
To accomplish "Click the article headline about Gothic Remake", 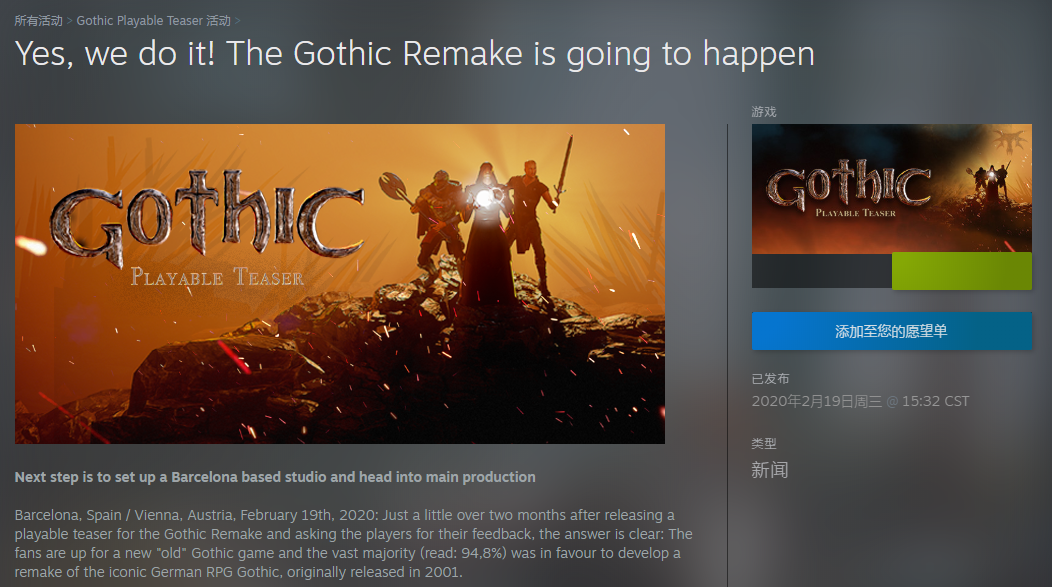I will point(414,54).
